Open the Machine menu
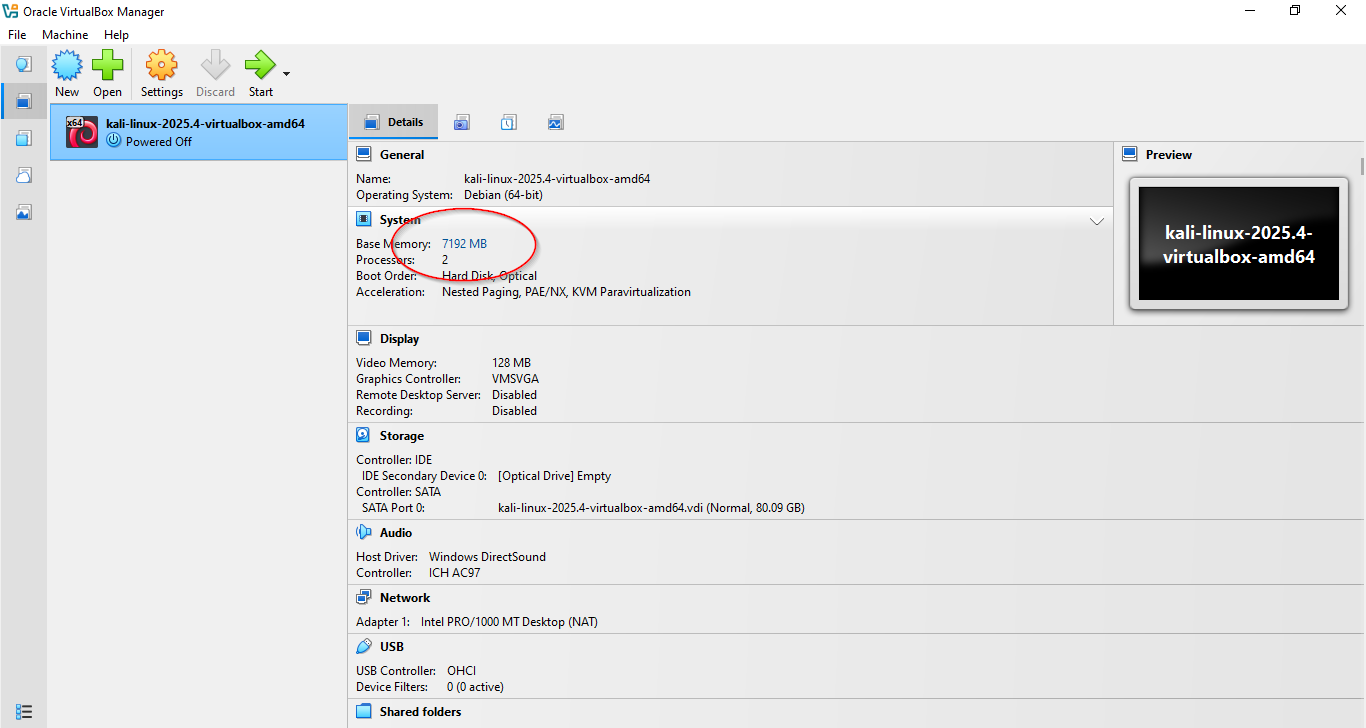Image resolution: width=1366 pixels, height=728 pixels. tap(65, 35)
